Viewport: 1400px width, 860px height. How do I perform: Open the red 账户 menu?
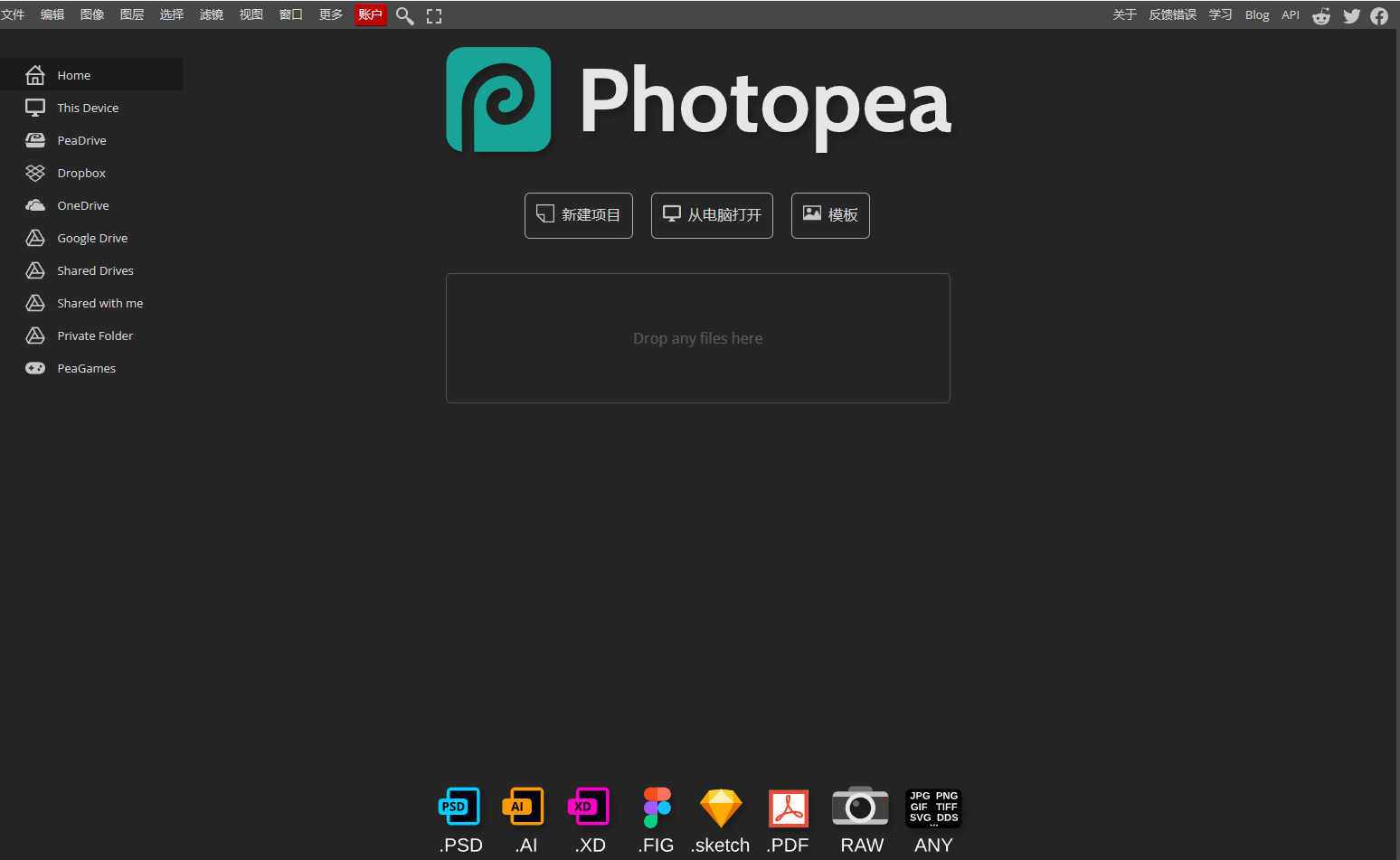[x=370, y=14]
